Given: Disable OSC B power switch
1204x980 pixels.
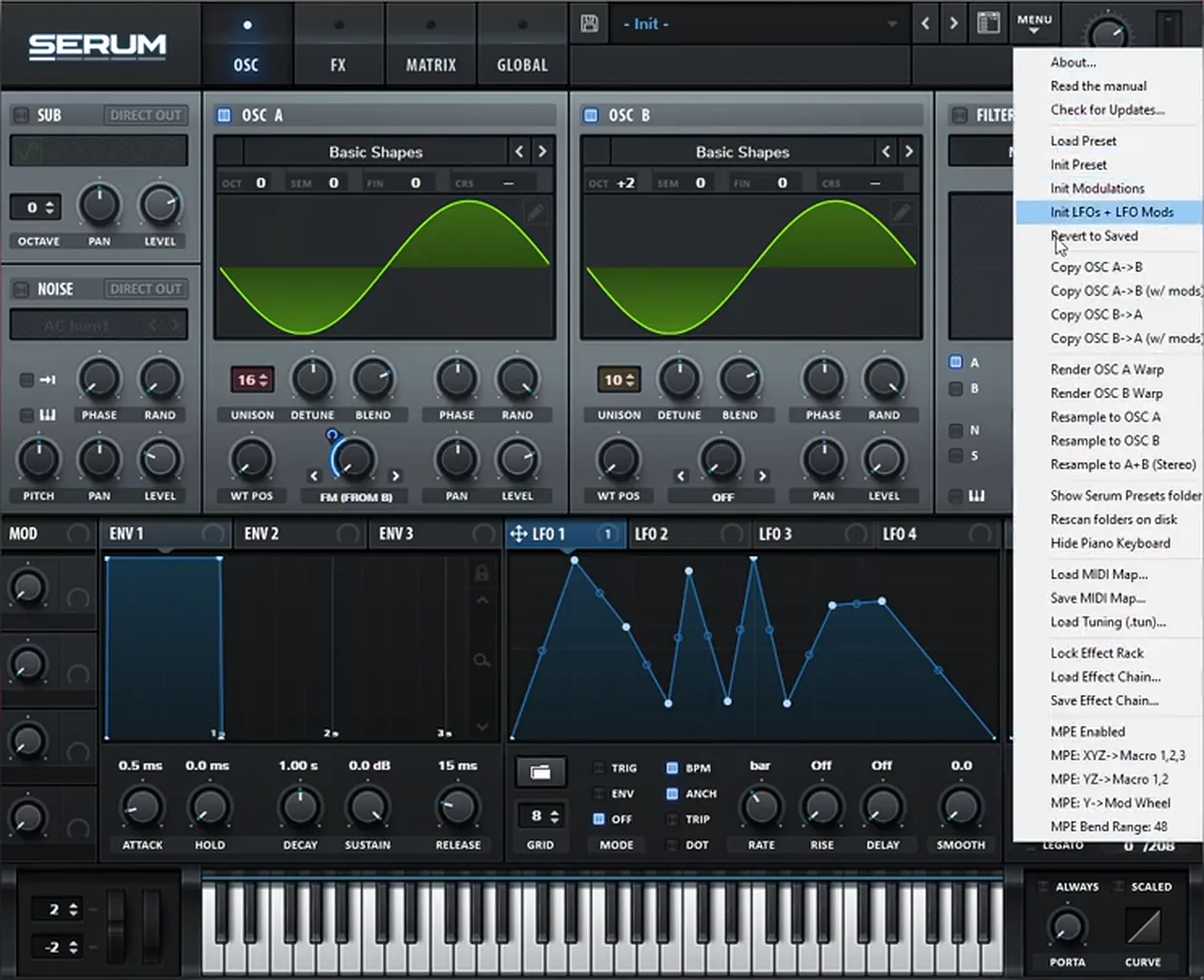Looking at the screenshot, I should pos(591,116).
